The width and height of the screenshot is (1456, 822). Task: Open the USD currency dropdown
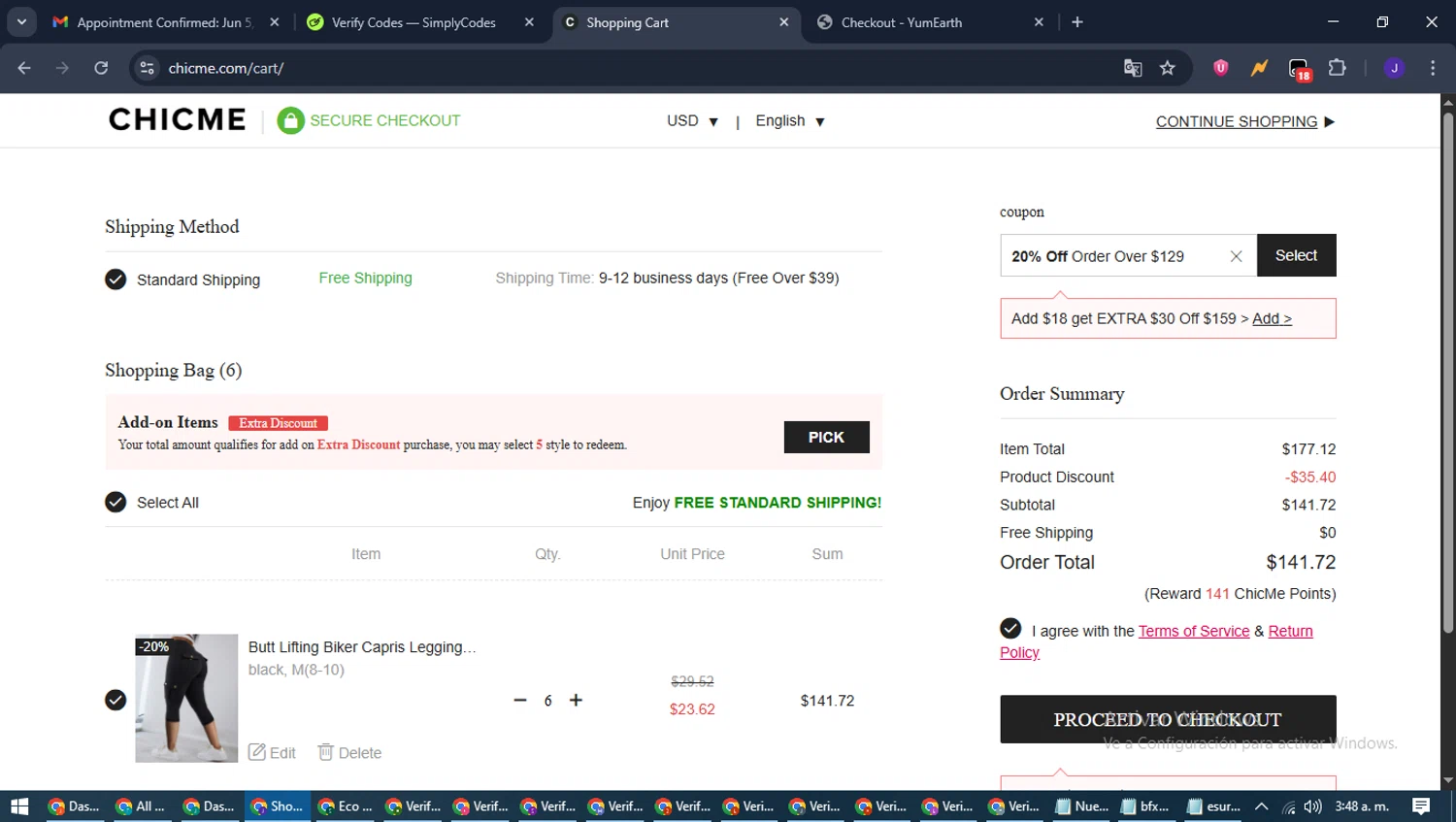(692, 121)
